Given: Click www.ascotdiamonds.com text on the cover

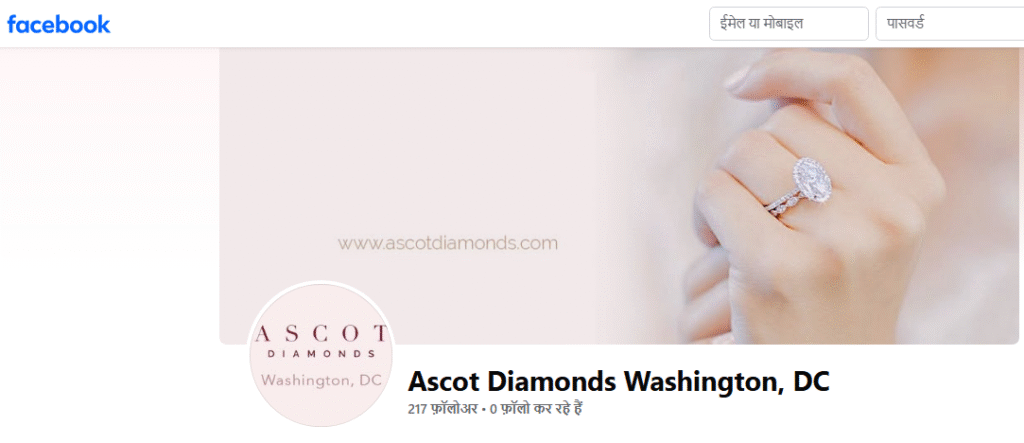Looking at the screenshot, I should [x=447, y=244].
